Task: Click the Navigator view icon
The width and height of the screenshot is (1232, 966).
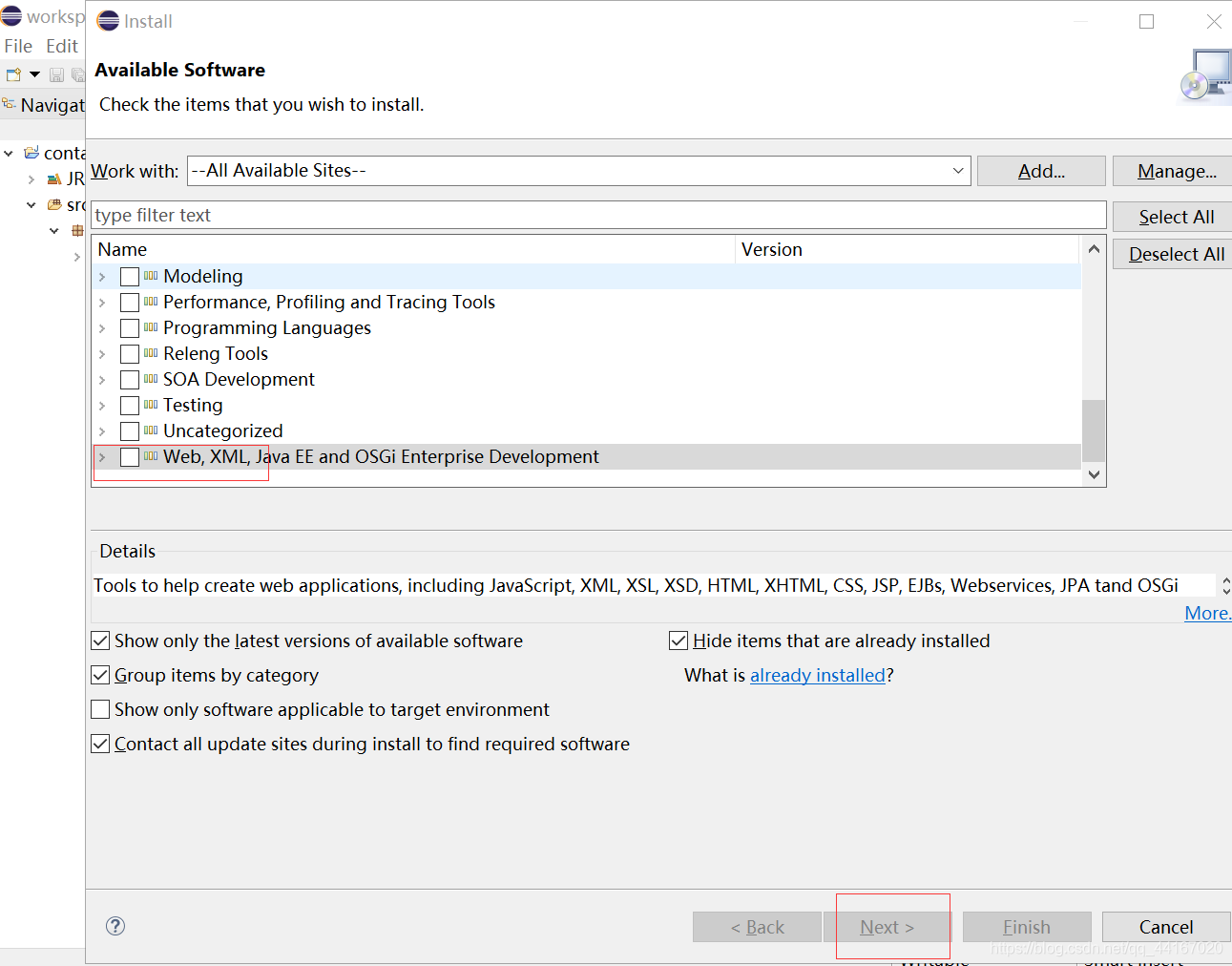Action: [x=9, y=104]
